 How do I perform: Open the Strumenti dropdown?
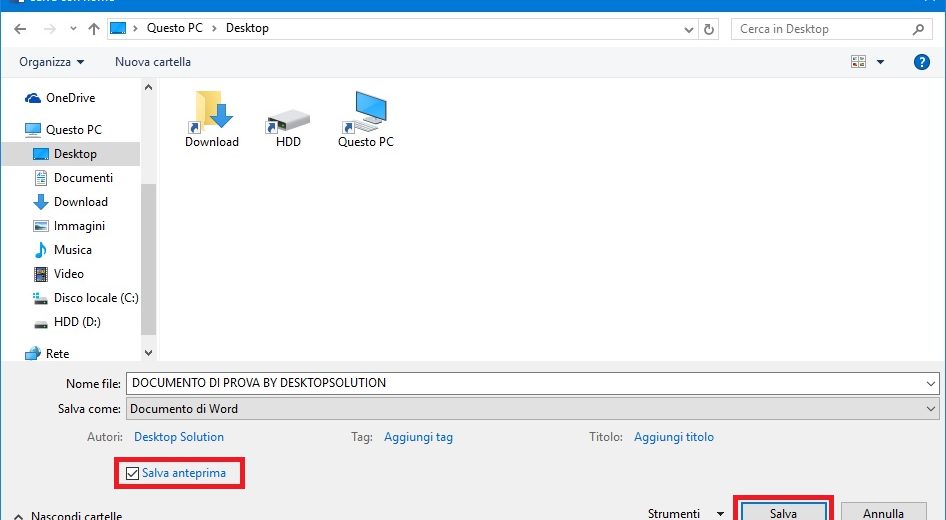click(x=685, y=514)
